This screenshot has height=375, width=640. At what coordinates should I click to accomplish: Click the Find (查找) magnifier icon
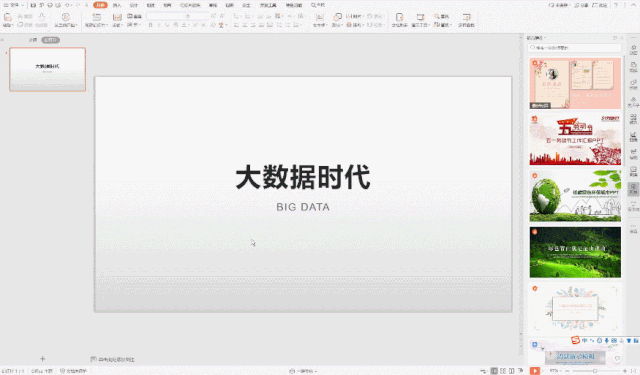tap(437, 16)
